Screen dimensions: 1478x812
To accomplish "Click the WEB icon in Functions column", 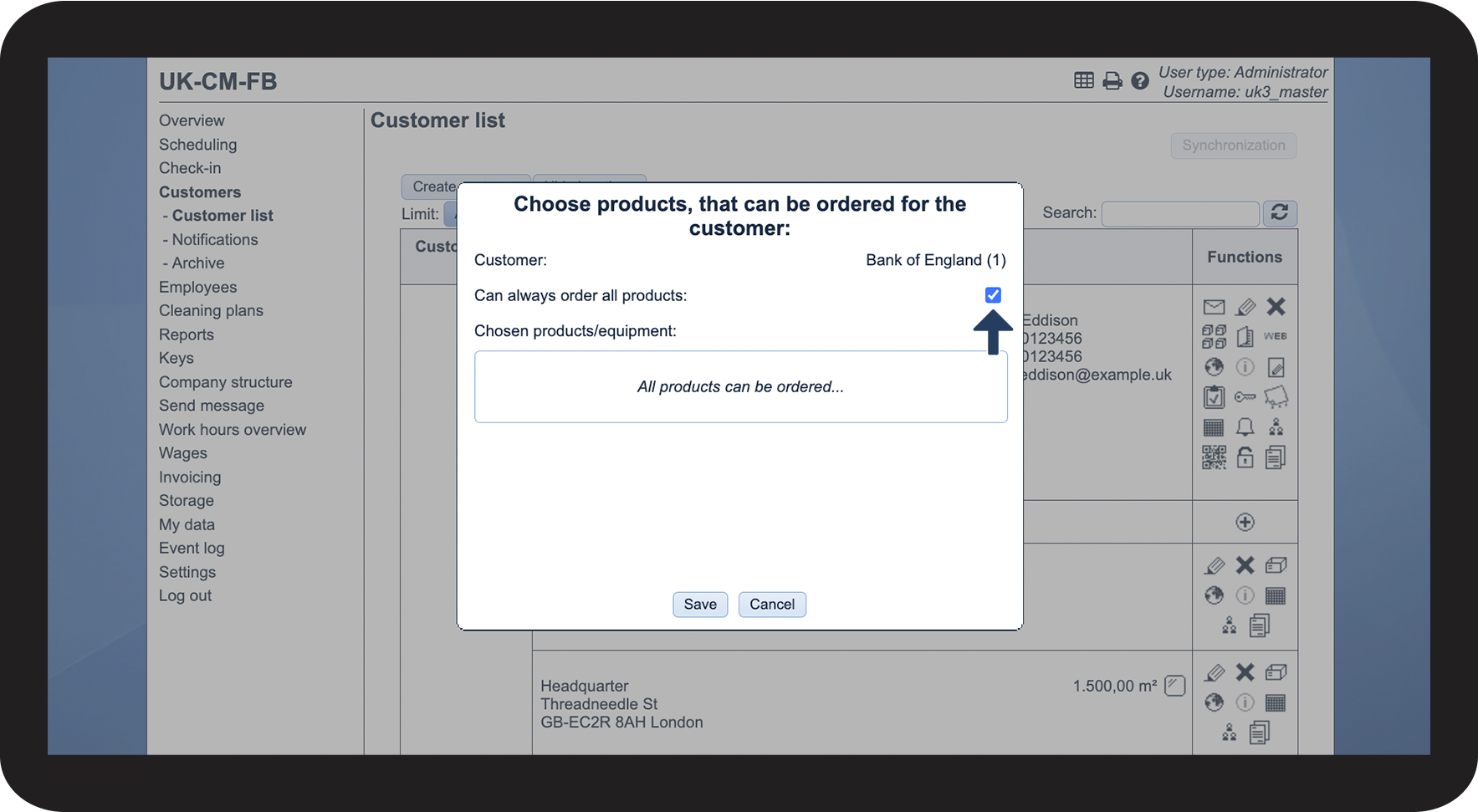I will click(x=1276, y=336).
